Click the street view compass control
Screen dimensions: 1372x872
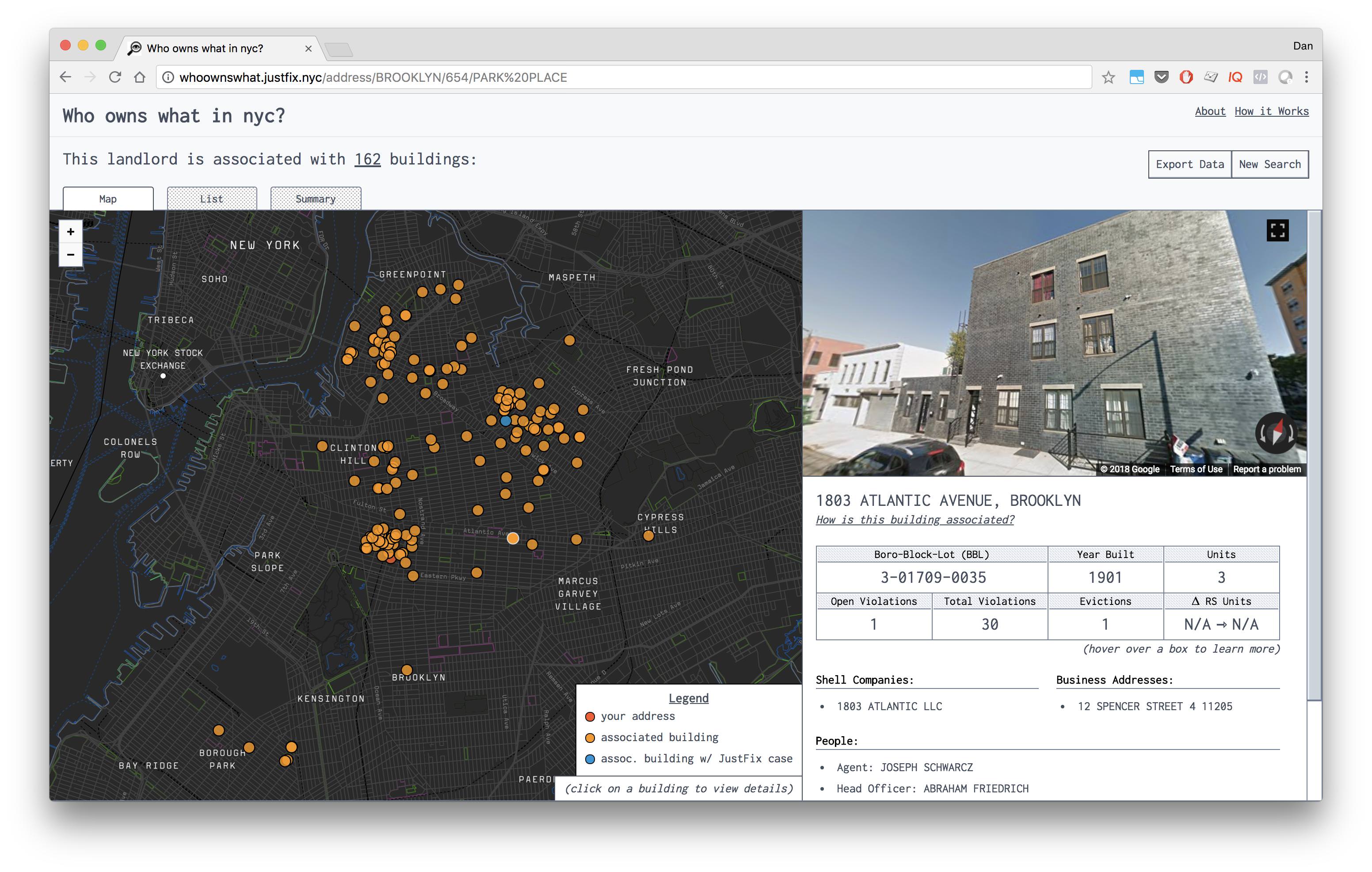pyautogui.click(x=1277, y=433)
